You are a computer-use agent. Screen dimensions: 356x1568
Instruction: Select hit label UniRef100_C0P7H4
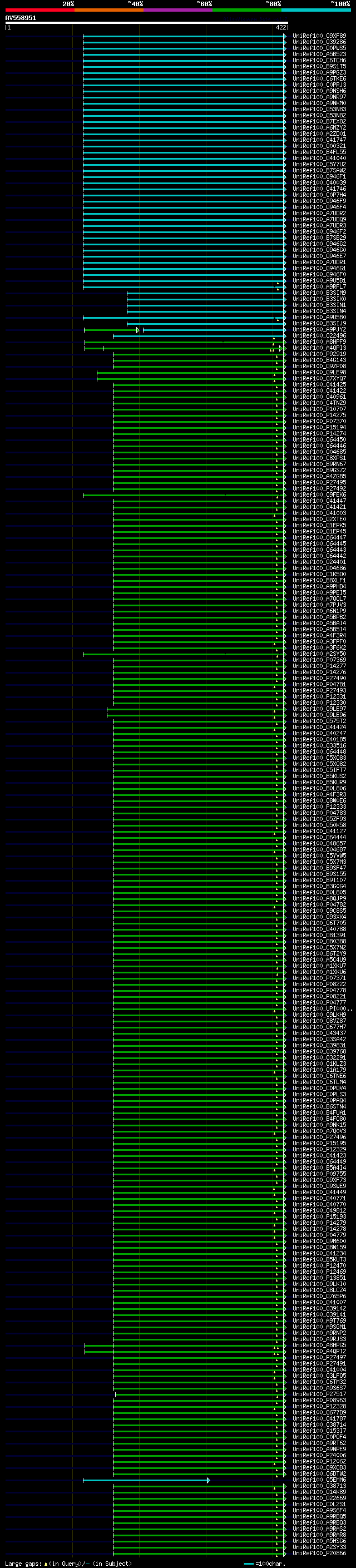[319, 195]
